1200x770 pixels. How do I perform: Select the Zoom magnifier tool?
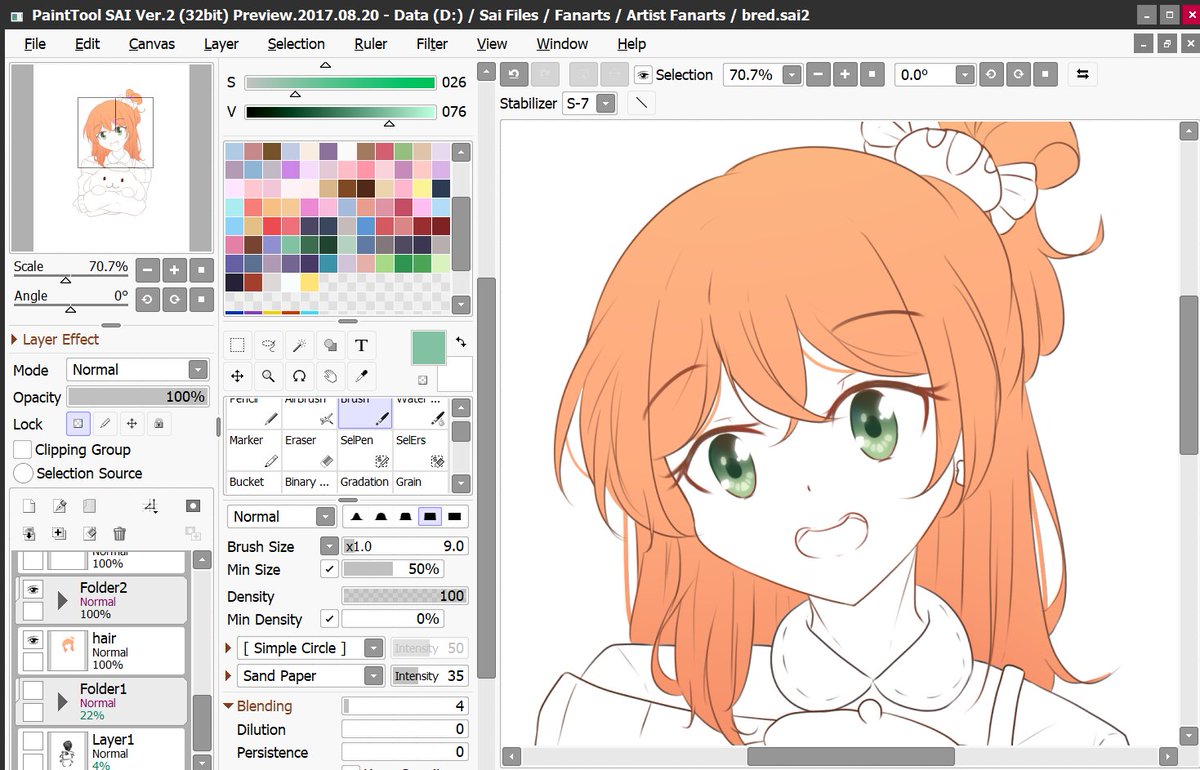(x=268, y=377)
